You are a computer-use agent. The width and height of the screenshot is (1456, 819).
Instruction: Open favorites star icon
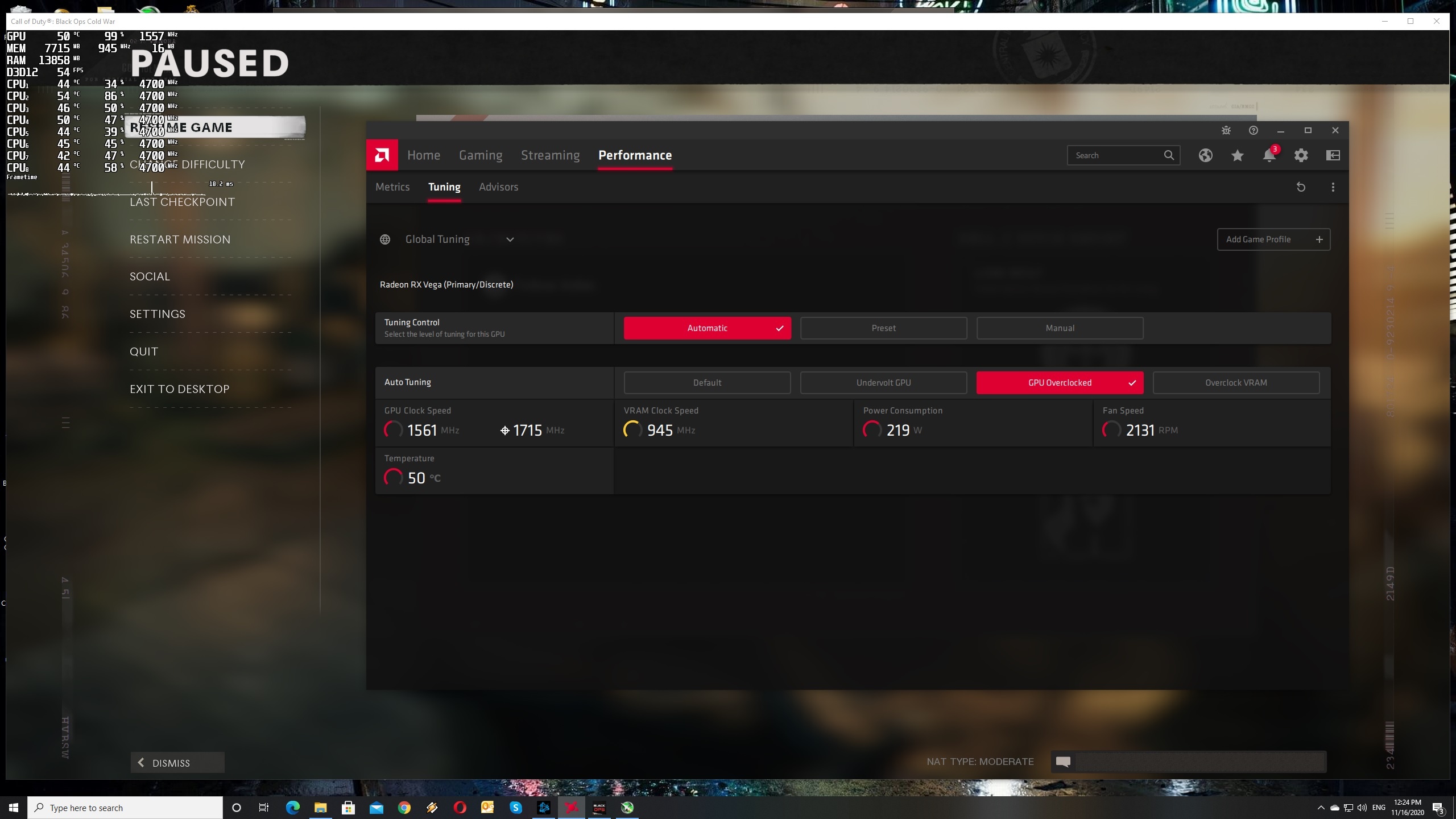click(x=1237, y=155)
